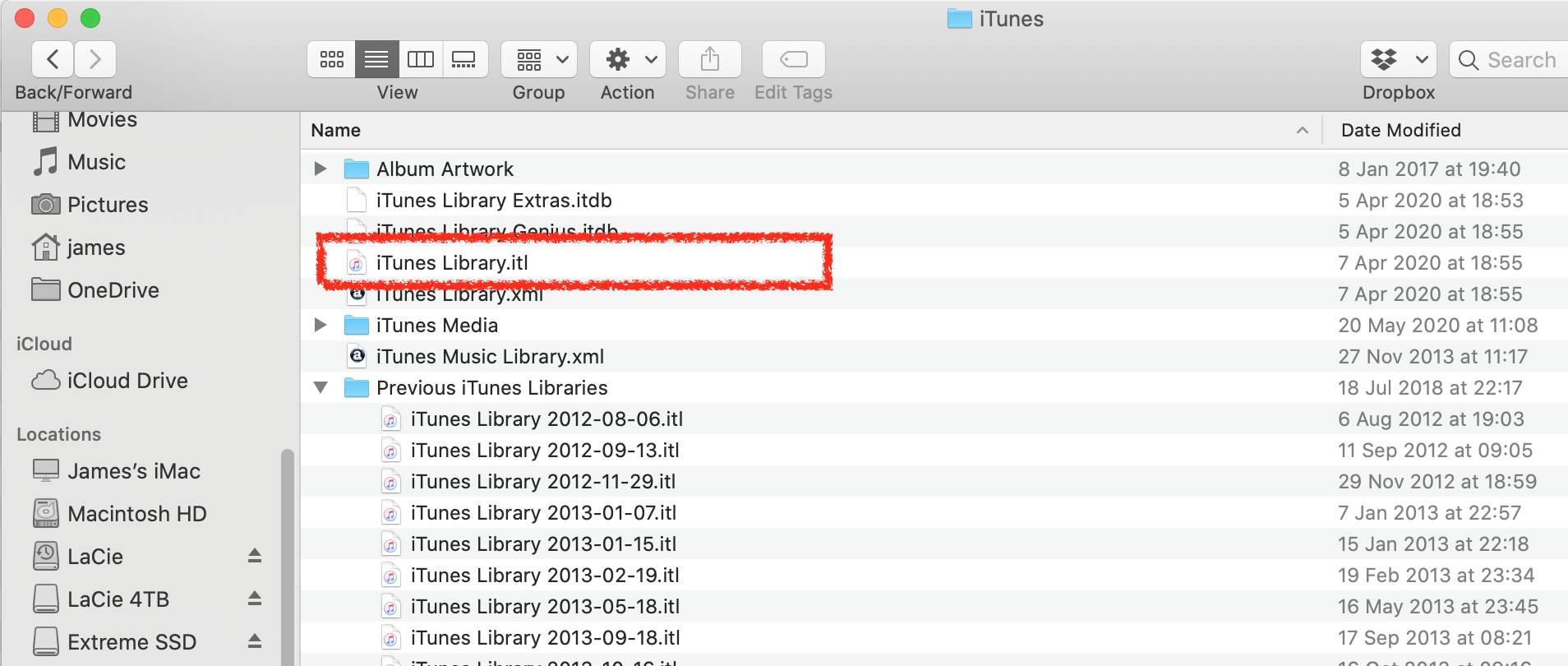Open the james home folder

coord(79,247)
